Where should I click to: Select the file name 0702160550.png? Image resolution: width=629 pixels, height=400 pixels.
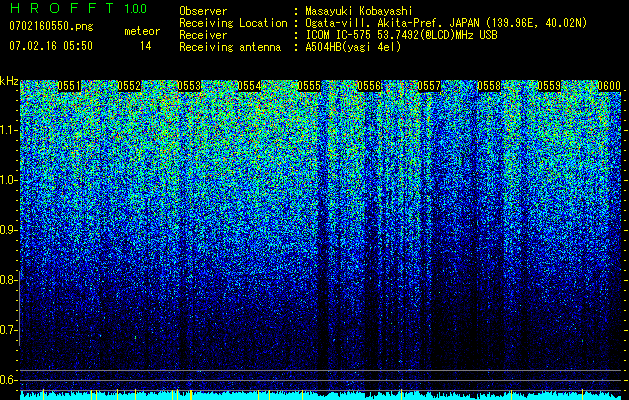(51, 27)
